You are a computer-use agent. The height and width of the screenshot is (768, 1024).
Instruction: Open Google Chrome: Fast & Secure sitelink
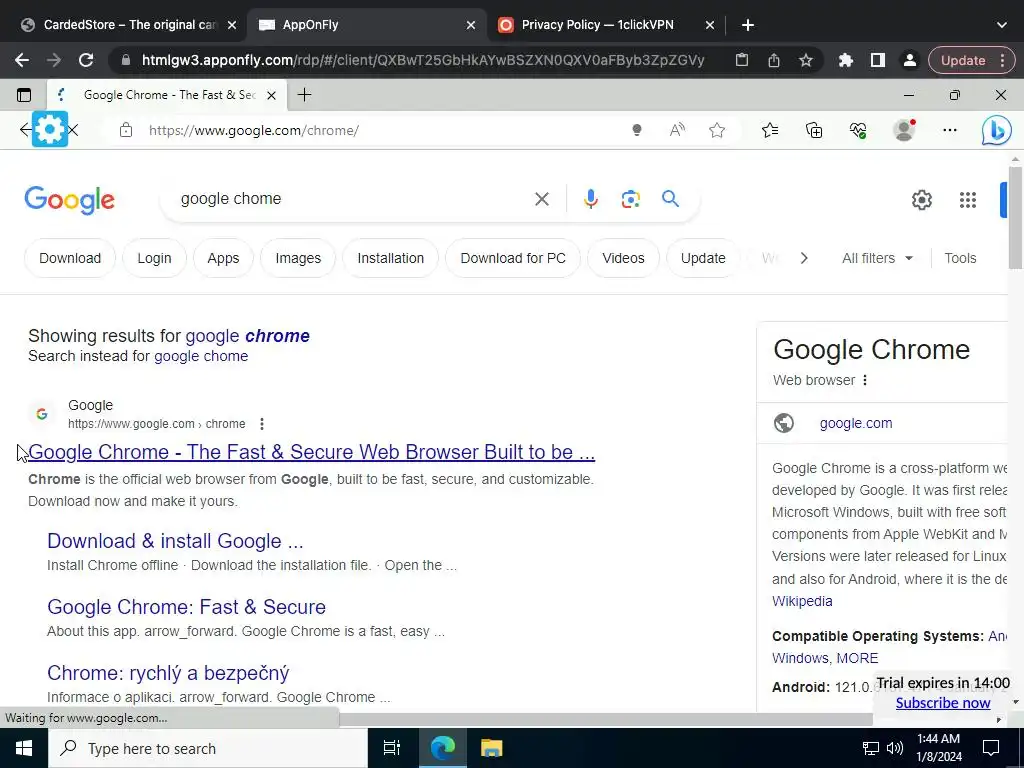point(186,607)
